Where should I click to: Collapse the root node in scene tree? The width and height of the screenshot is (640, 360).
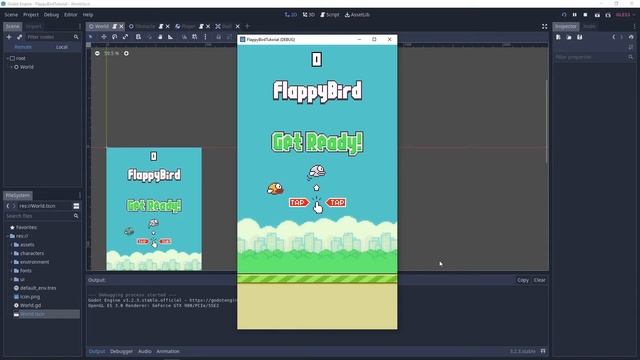7,58
